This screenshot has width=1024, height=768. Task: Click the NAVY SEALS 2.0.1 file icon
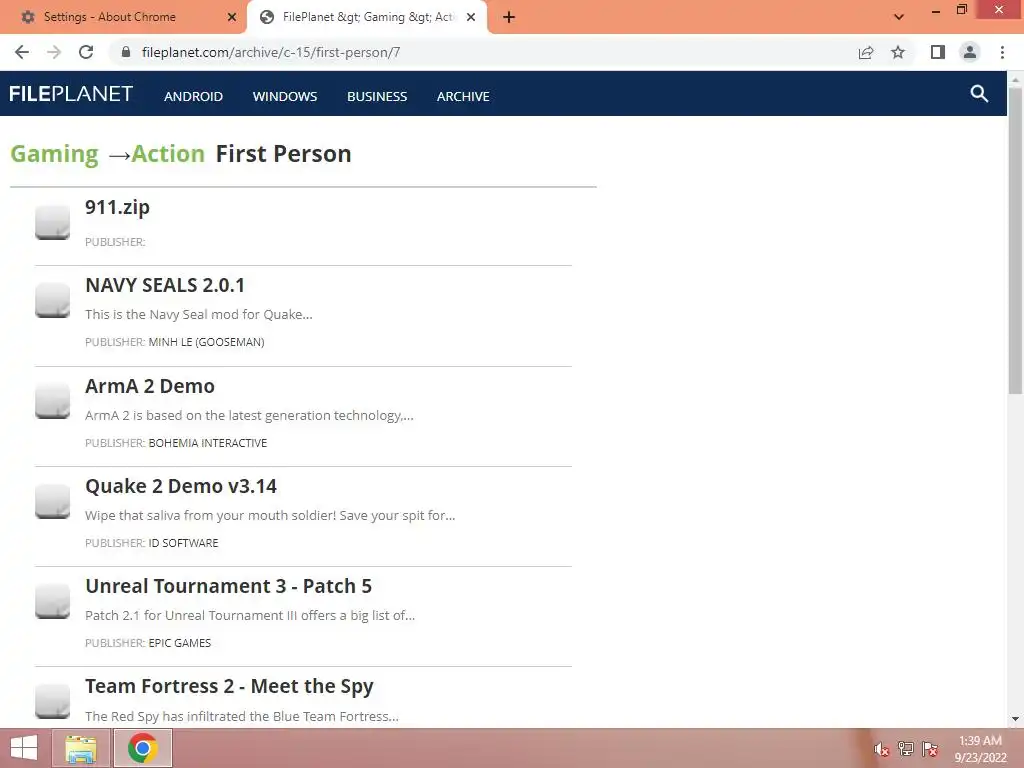coord(52,300)
